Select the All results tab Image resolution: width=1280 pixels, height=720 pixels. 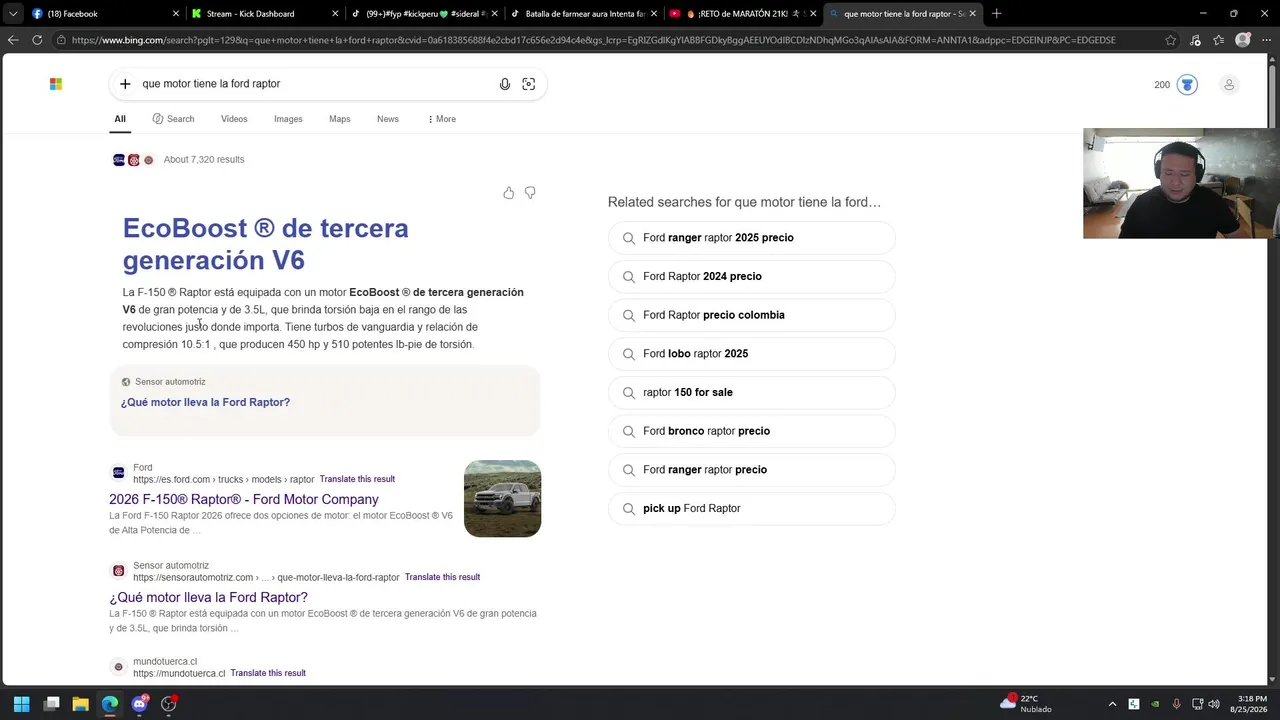pyautogui.click(x=120, y=119)
